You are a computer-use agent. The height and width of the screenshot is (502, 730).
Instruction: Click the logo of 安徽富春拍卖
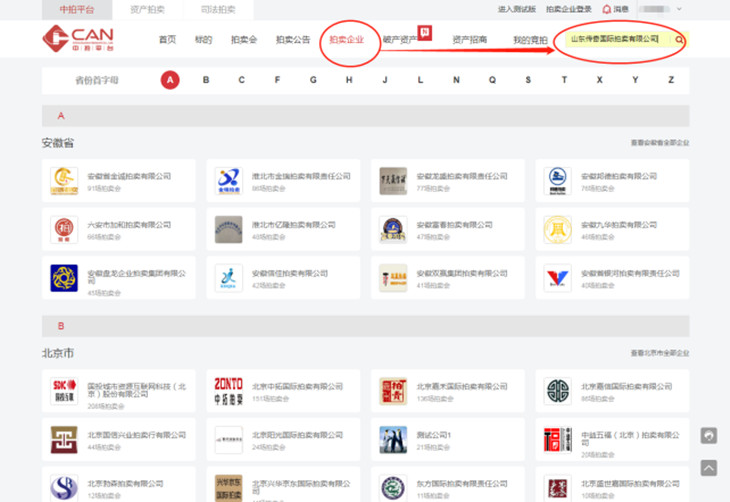[393, 229]
